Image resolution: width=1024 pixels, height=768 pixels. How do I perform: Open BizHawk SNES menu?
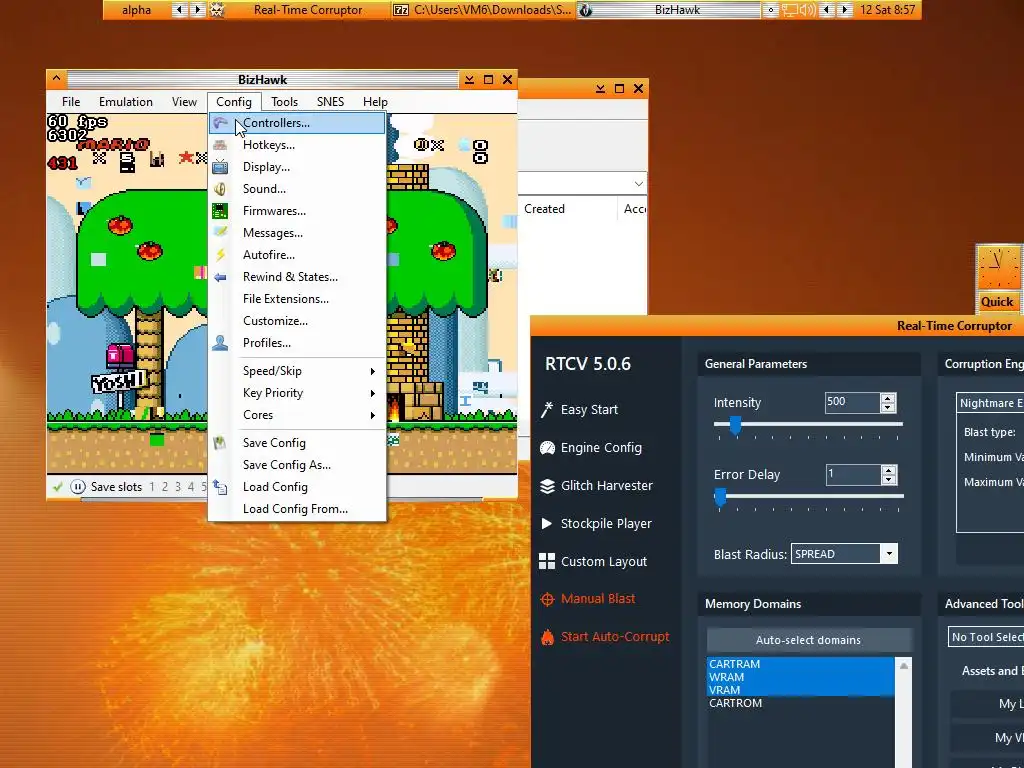(x=330, y=102)
